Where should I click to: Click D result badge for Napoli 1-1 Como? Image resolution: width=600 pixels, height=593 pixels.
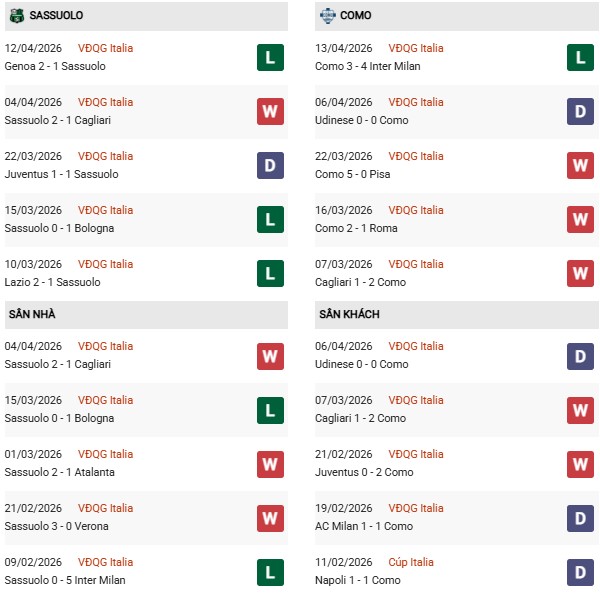pyautogui.click(x=580, y=571)
